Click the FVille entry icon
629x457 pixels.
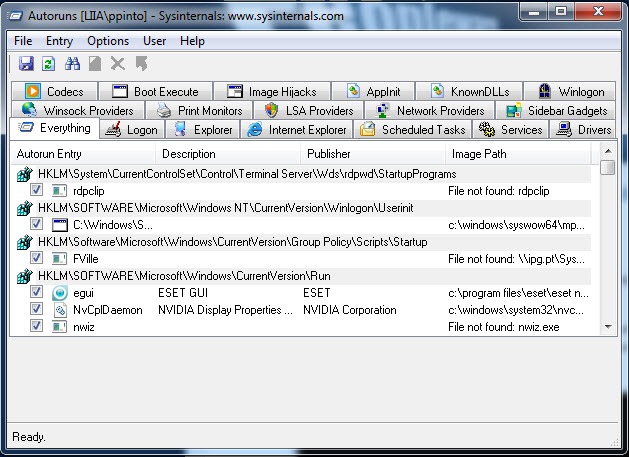point(59,259)
